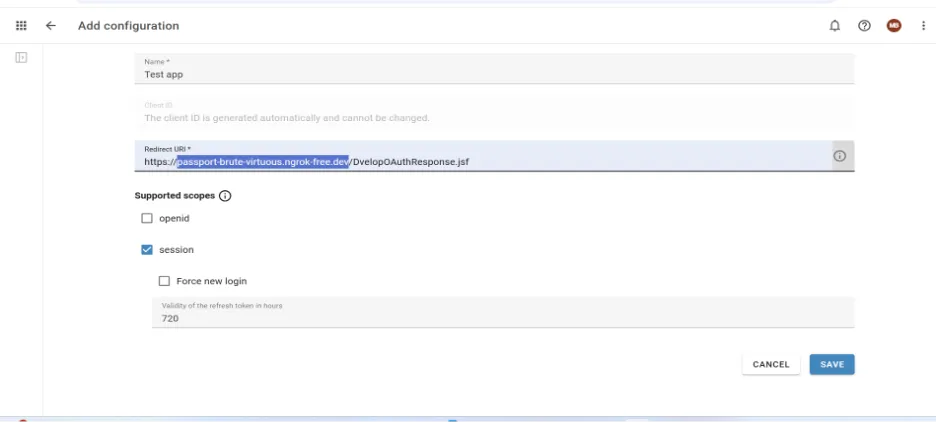Click the session label text
This screenshot has width=936, height=423.
pyautogui.click(x=176, y=249)
